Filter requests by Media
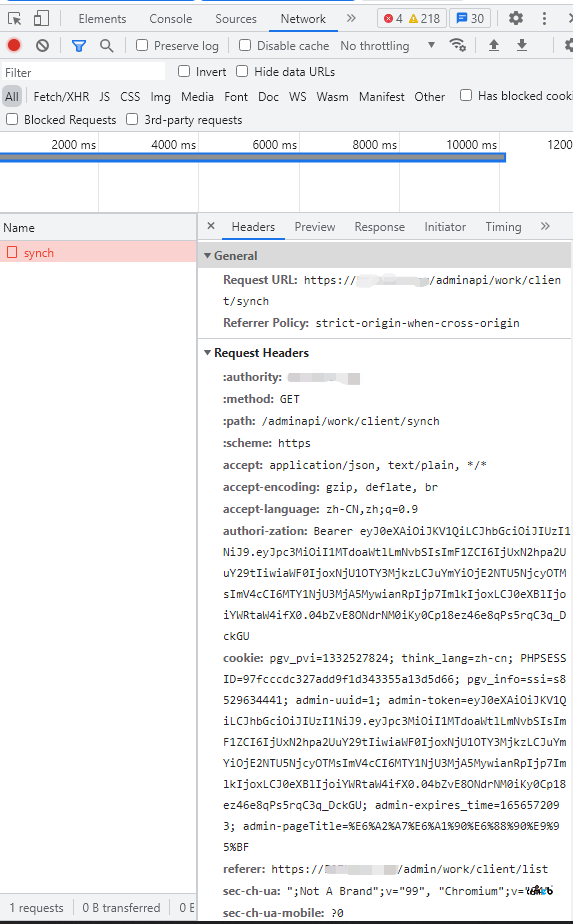The height and width of the screenshot is (924, 573). pyautogui.click(x=197, y=97)
